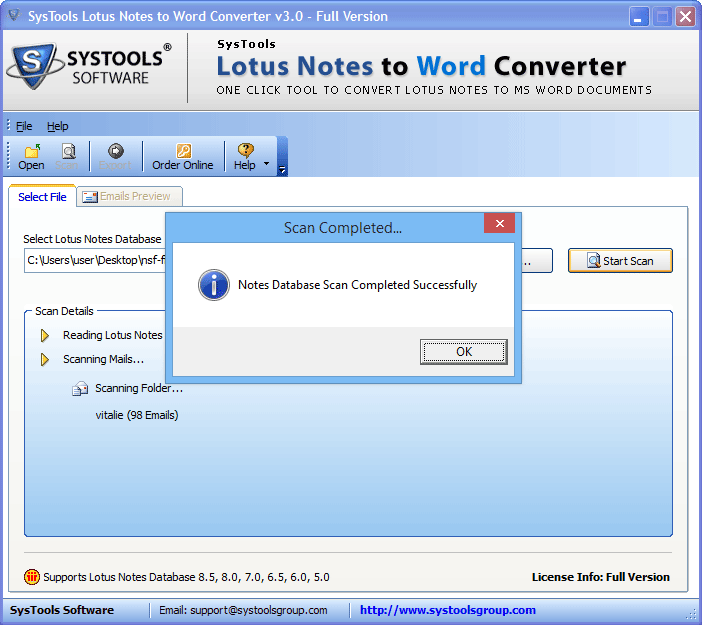
Task: Click the Start Scan button
Action: tap(620, 261)
